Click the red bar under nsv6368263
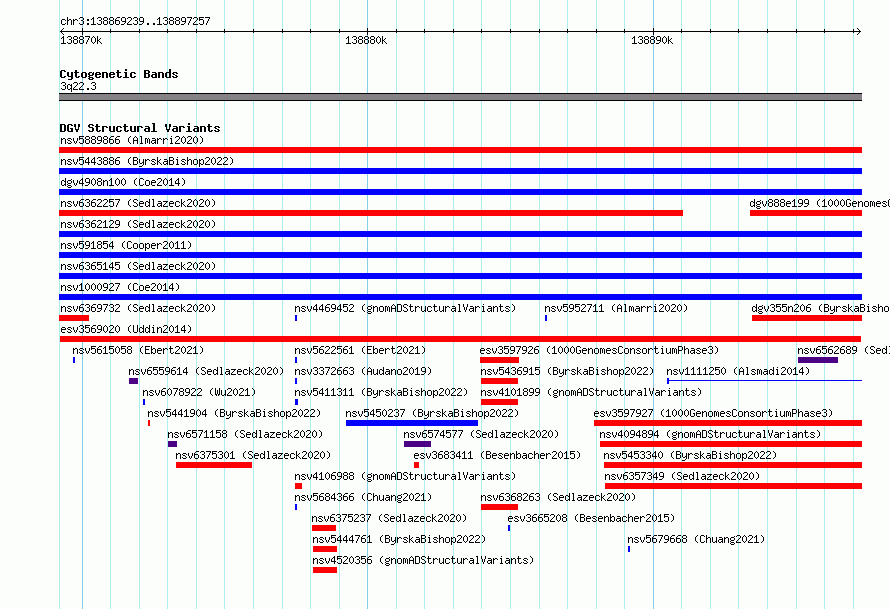Viewport: 890px width, 609px height. 499,507
